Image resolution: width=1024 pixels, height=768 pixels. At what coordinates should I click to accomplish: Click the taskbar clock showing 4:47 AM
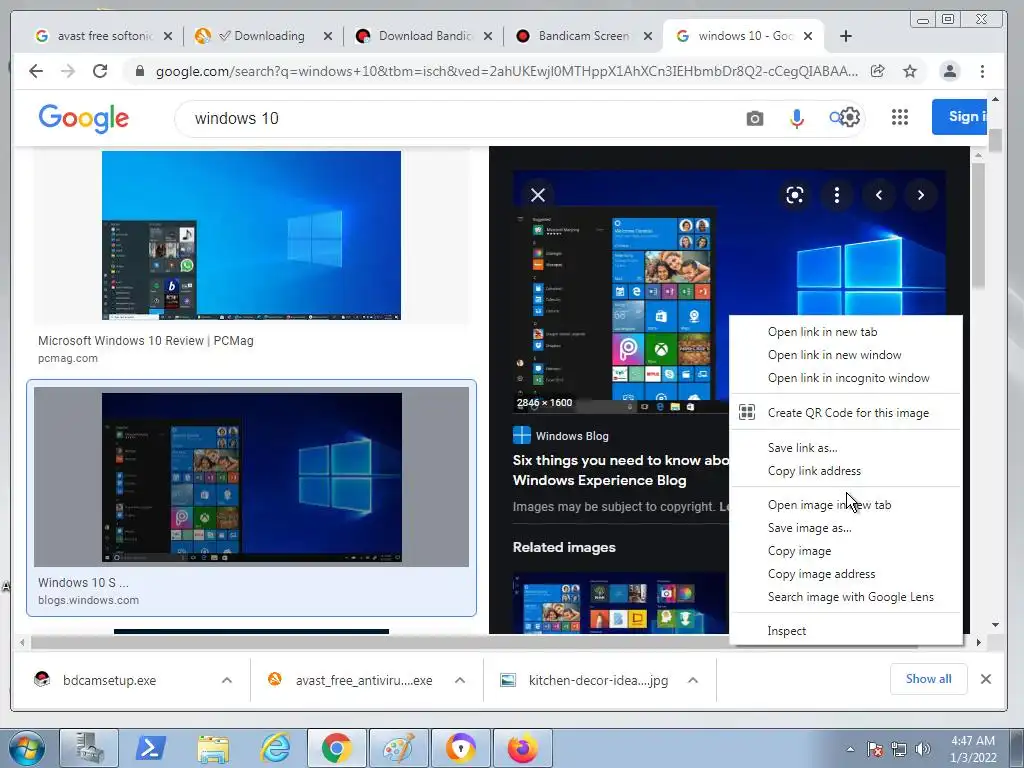[x=972, y=749]
